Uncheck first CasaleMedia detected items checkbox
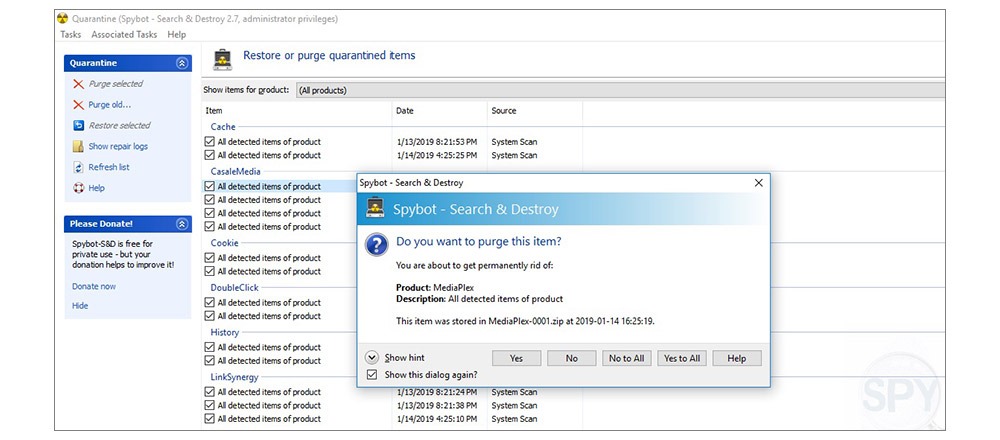1000x440 pixels. tap(209, 186)
